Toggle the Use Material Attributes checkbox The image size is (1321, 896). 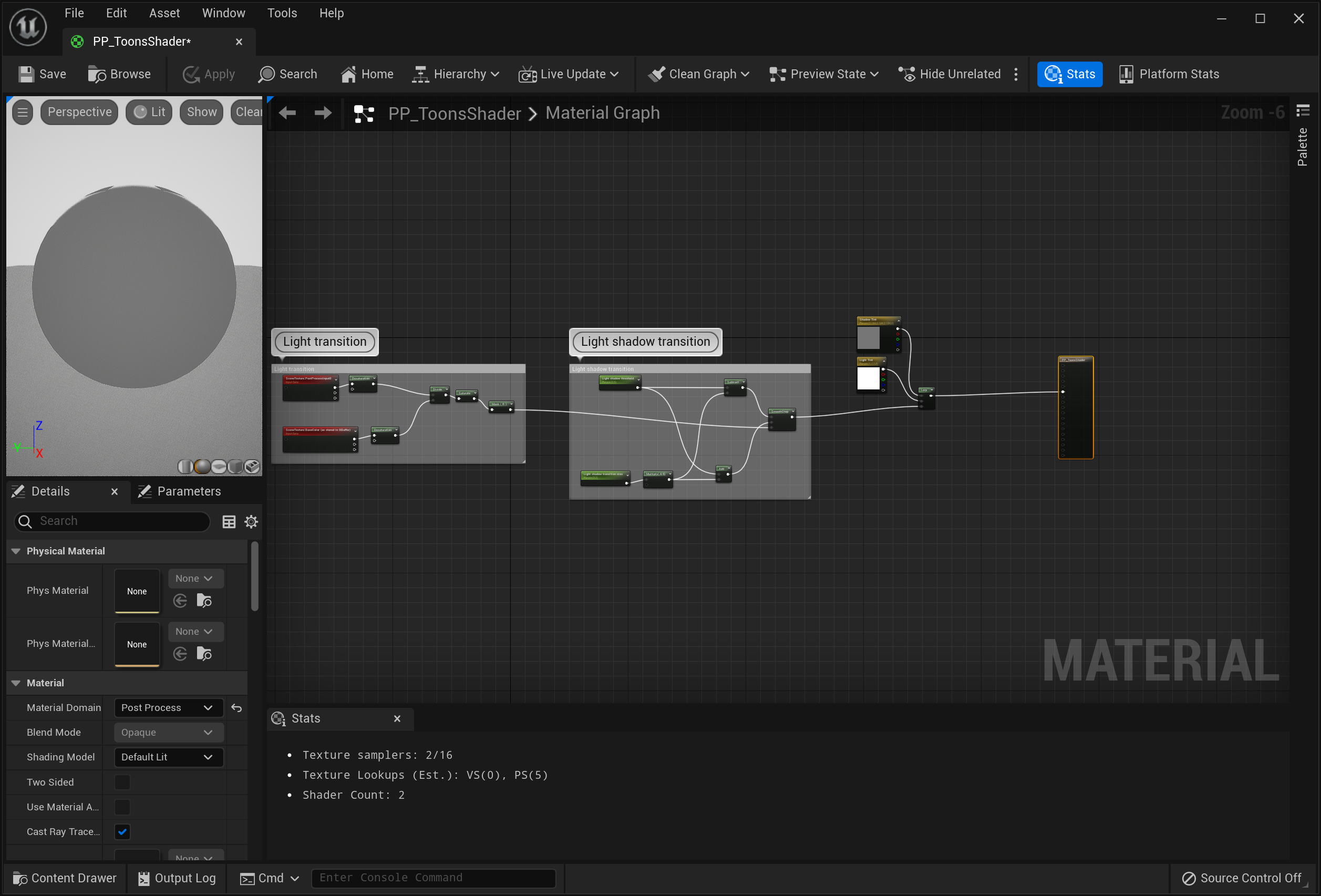pyautogui.click(x=122, y=806)
